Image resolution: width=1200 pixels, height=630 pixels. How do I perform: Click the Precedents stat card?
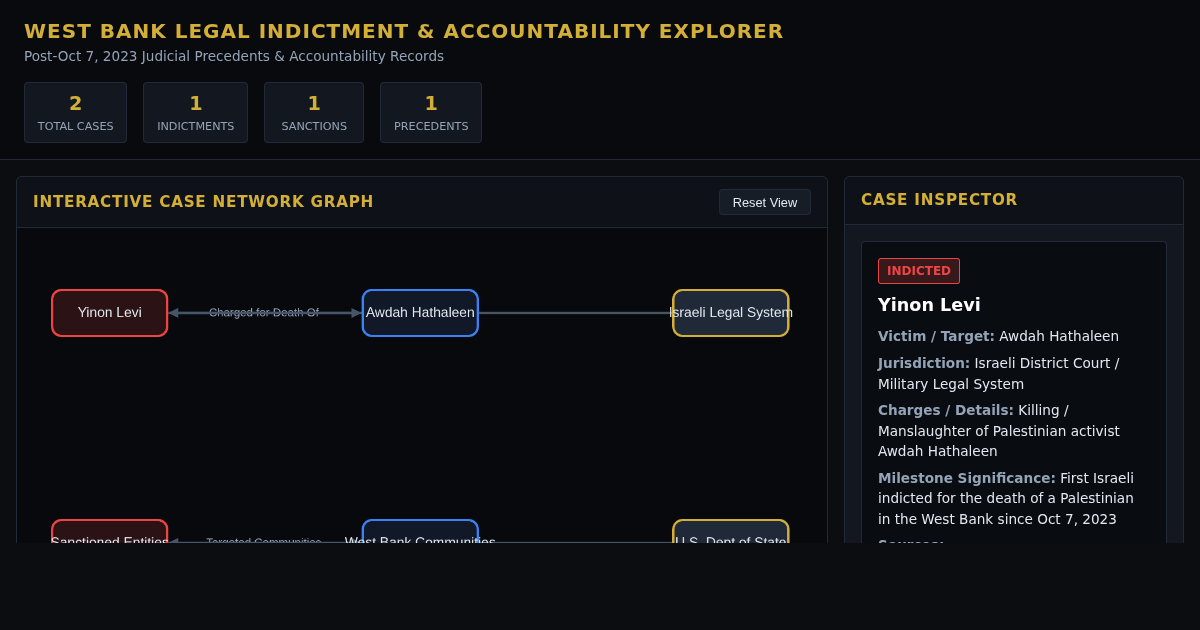[x=431, y=112]
